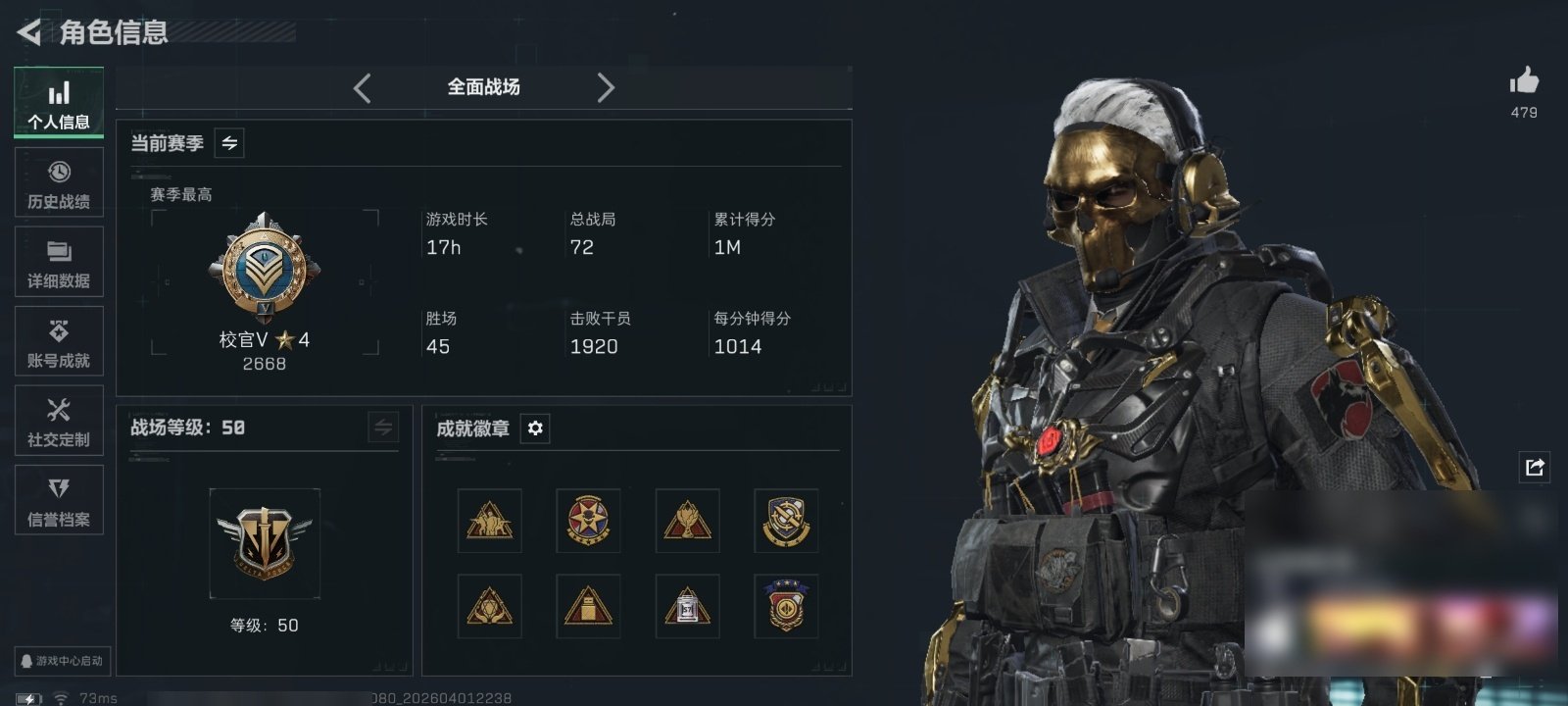The width and height of the screenshot is (1568, 706).
Task: Go to 账号成就 section
Action: 59,341
